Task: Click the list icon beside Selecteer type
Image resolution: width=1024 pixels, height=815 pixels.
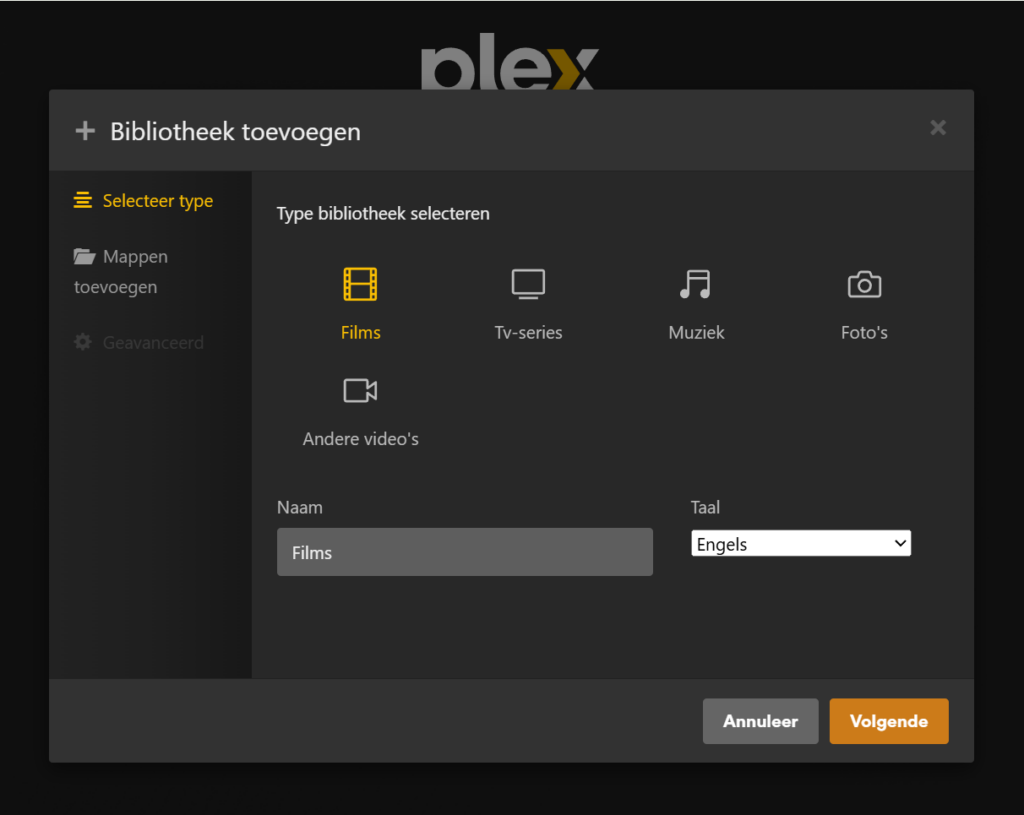Action: point(83,201)
